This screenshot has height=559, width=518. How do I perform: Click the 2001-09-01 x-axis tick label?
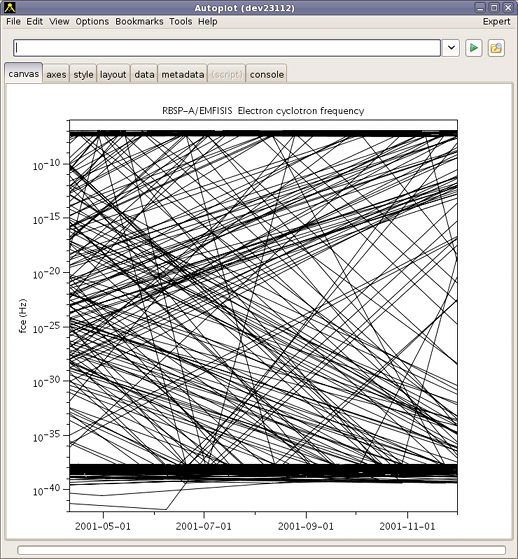click(306, 526)
